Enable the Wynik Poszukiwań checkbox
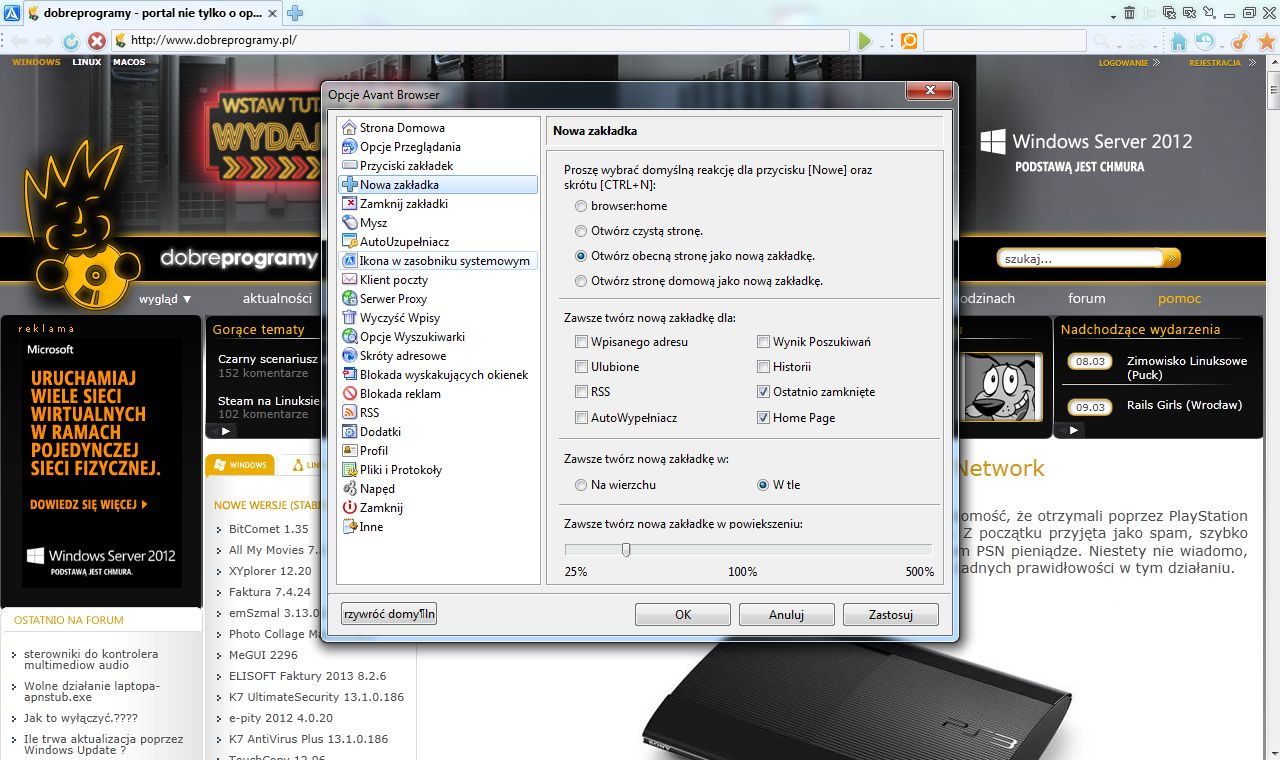Screen dimensions: 1280x760 [x=764, y=342]
